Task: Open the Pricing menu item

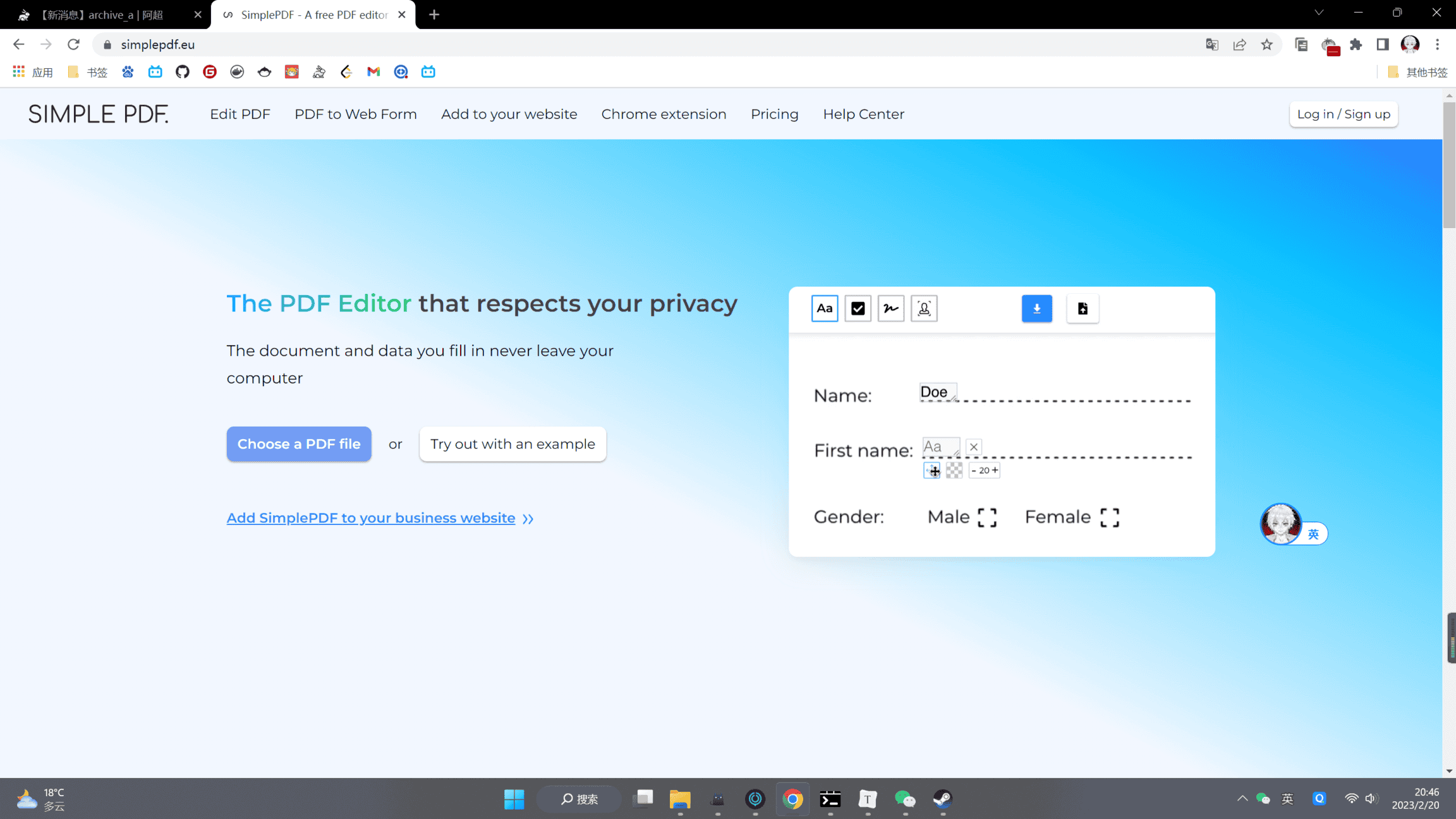Action: (774, 114)
